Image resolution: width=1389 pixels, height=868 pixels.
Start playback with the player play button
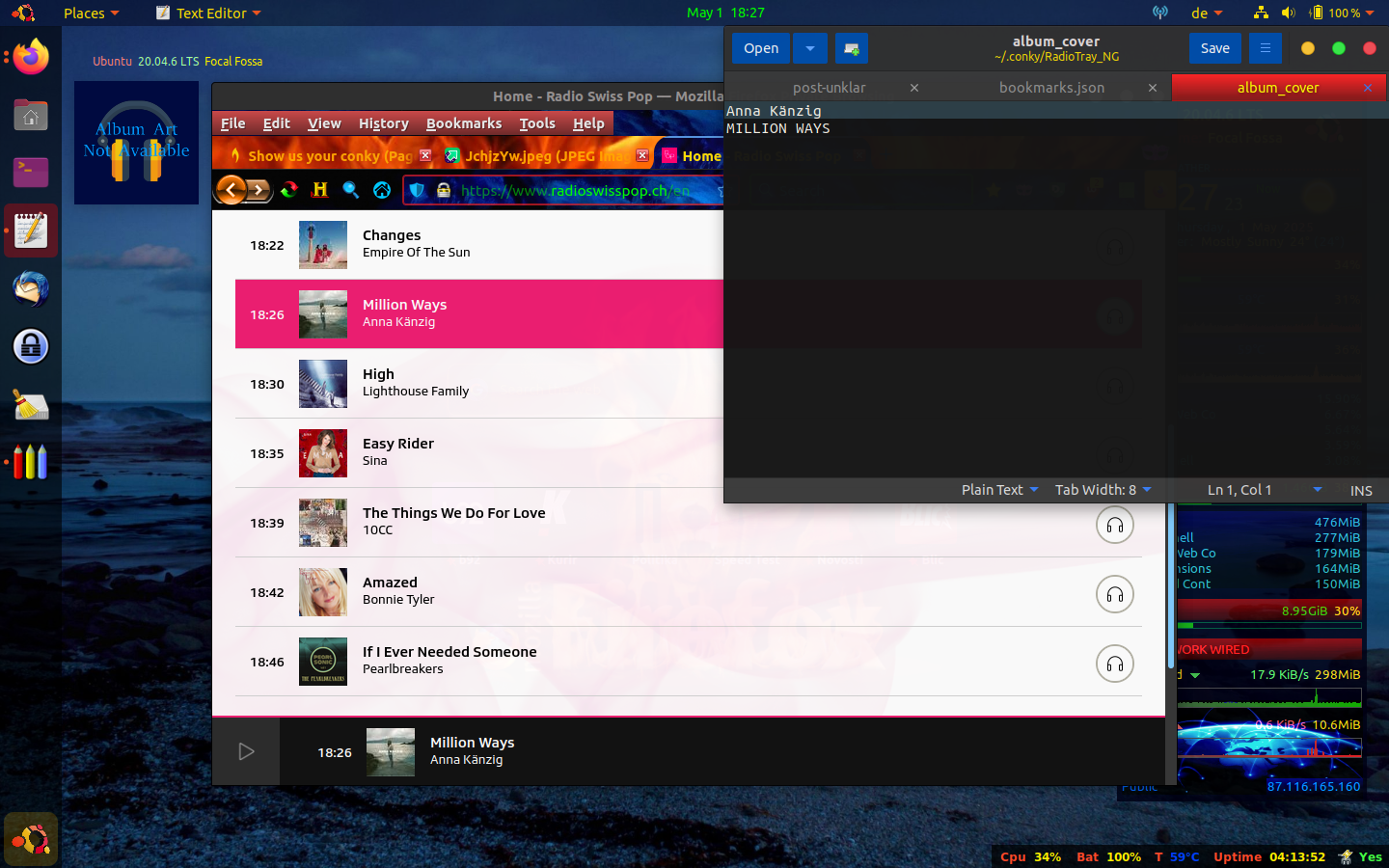tap(246, 751)
